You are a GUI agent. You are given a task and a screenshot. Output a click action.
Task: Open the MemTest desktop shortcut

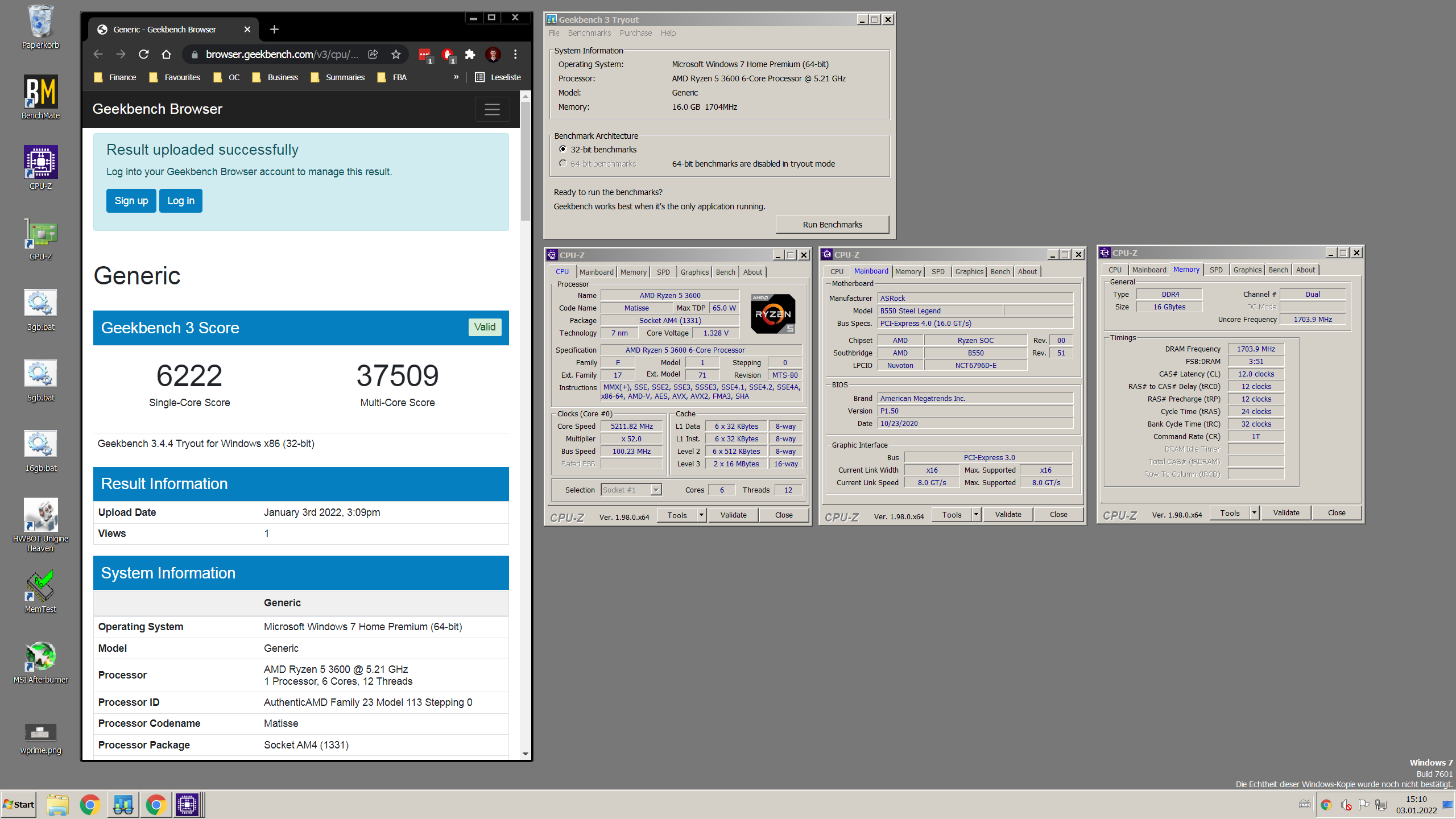40,591
